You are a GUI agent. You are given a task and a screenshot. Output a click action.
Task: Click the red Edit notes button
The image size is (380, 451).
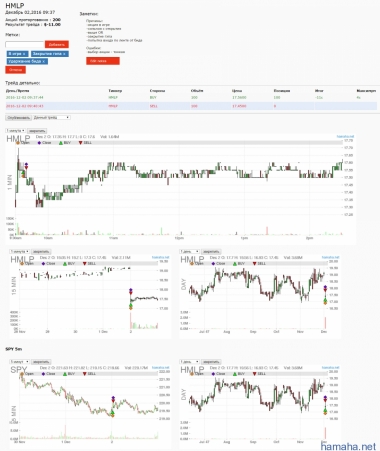103,61
